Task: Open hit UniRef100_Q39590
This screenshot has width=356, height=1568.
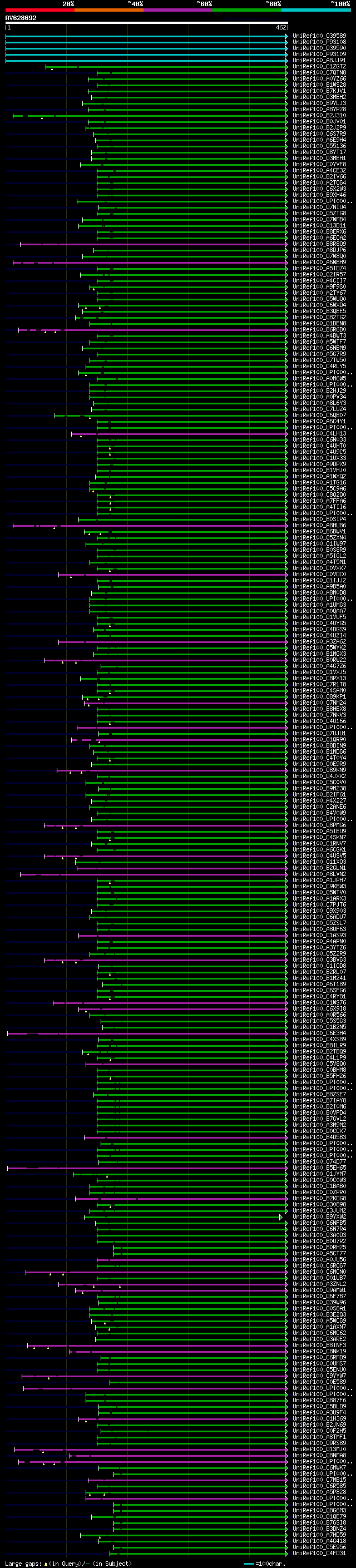Action: click(x=319, y=48)
